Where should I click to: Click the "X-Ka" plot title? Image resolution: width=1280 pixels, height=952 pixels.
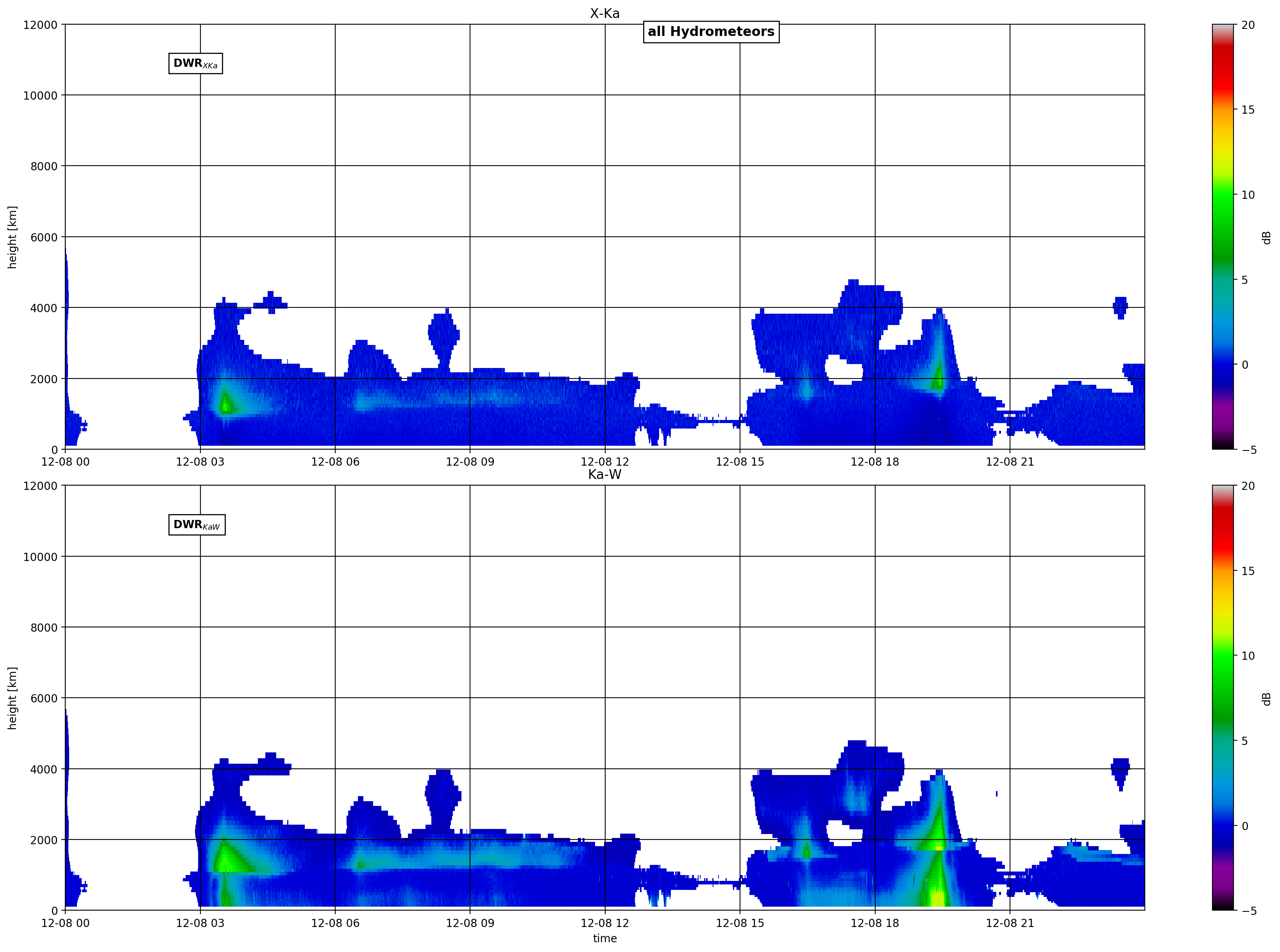[x=604, y=13]
